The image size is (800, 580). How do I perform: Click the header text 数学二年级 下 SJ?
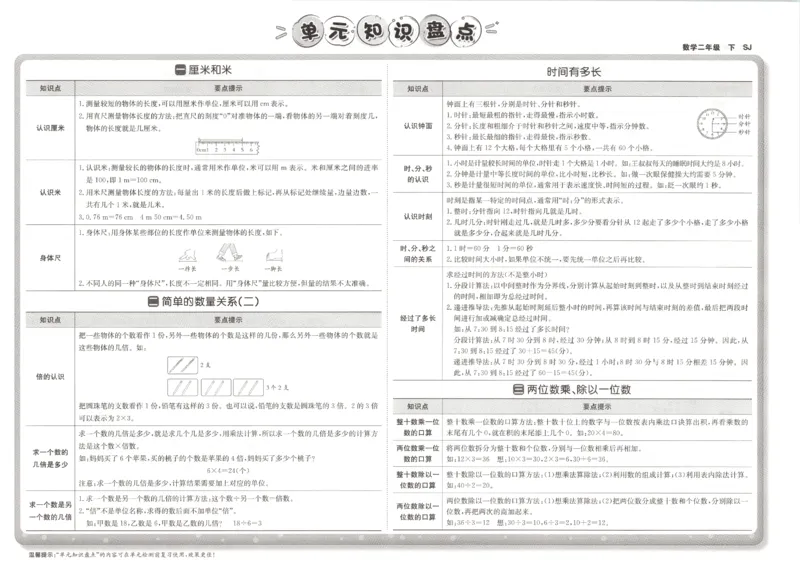[717, 47]
